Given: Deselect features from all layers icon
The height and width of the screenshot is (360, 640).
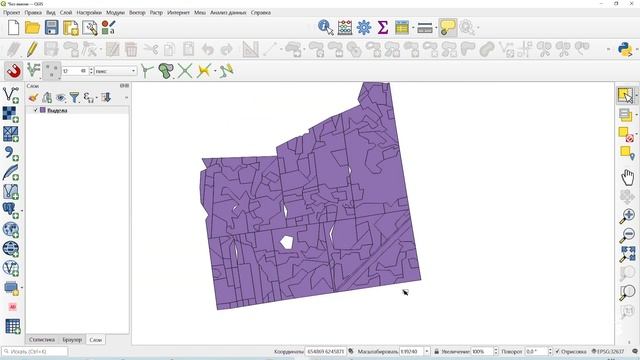Looking at the screenshot, I should [626, 134].
